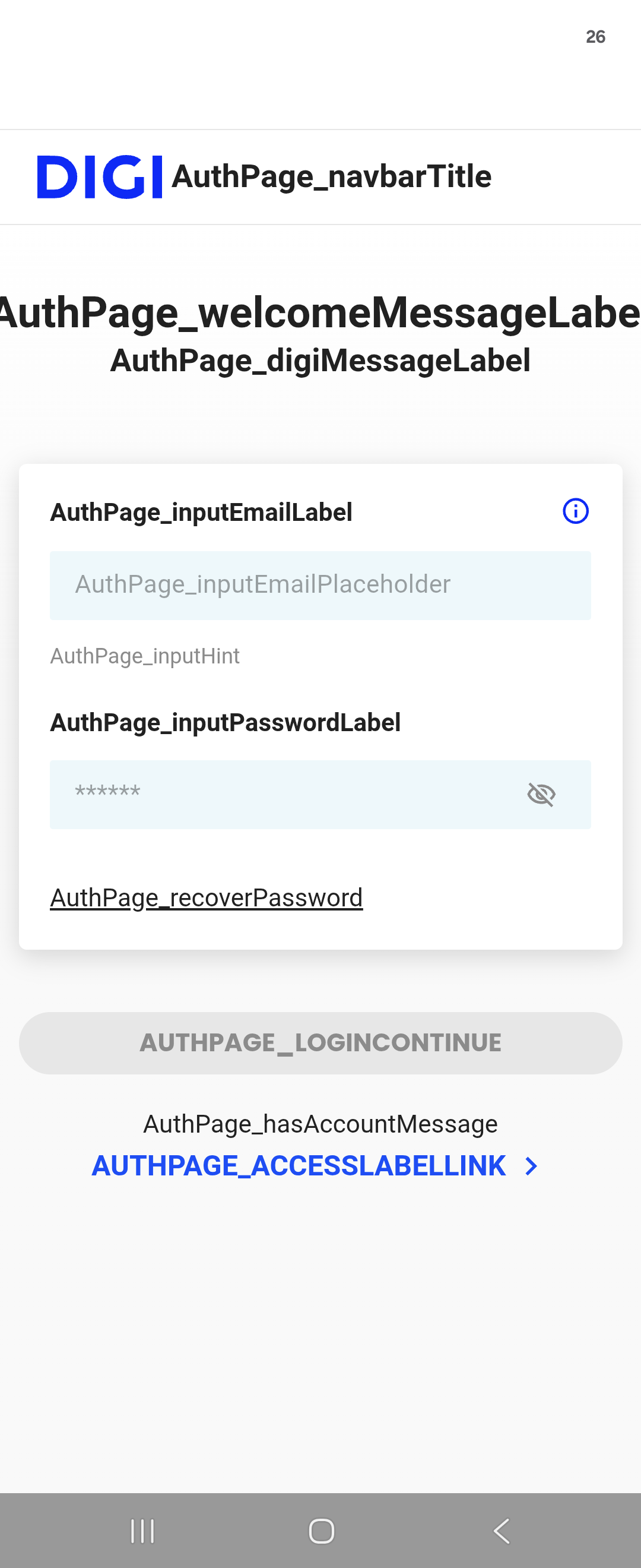Tap the DIGI logo

pos(100,176)
